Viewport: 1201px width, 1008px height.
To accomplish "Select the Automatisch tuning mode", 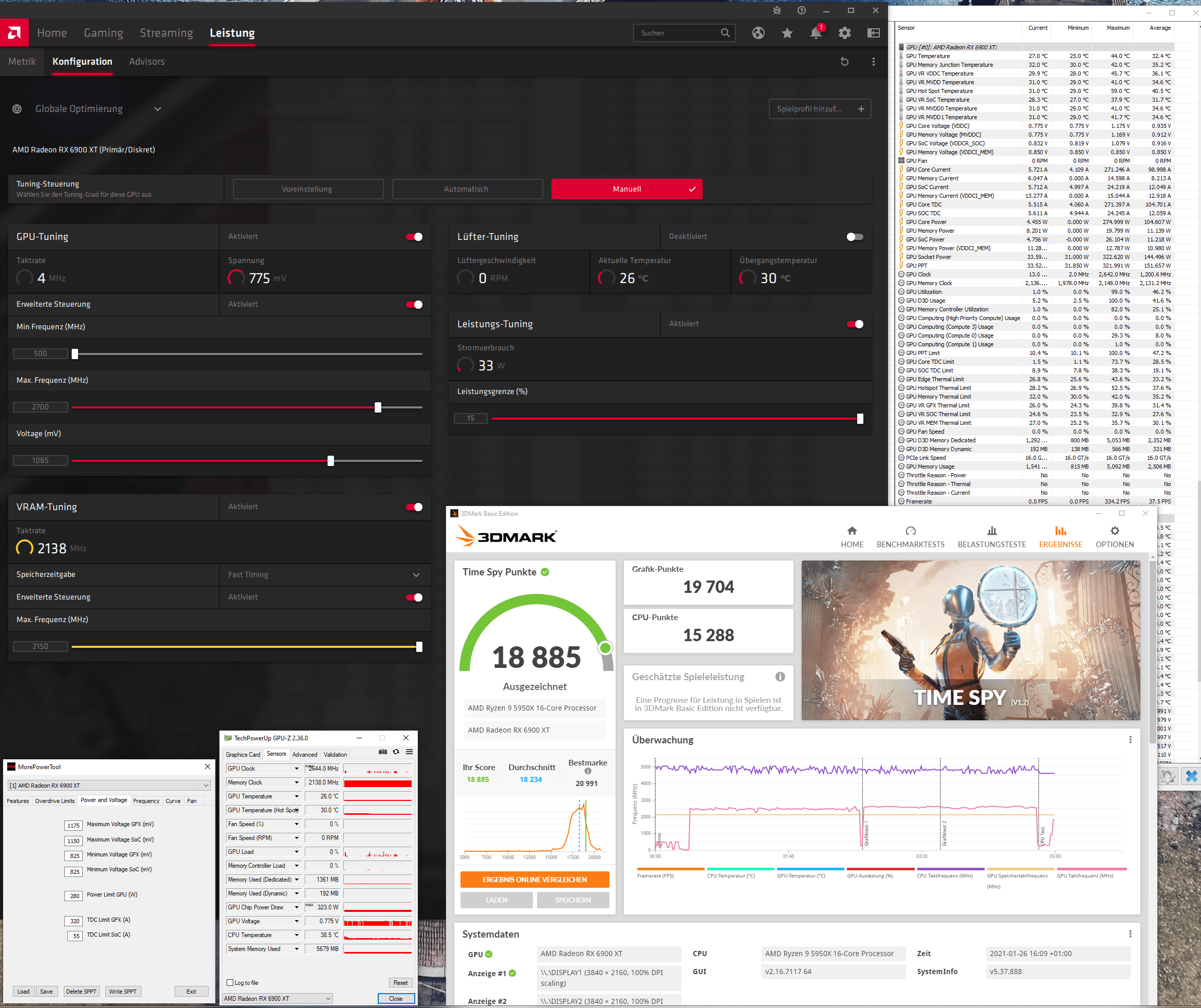I will (x=467, y=189).
